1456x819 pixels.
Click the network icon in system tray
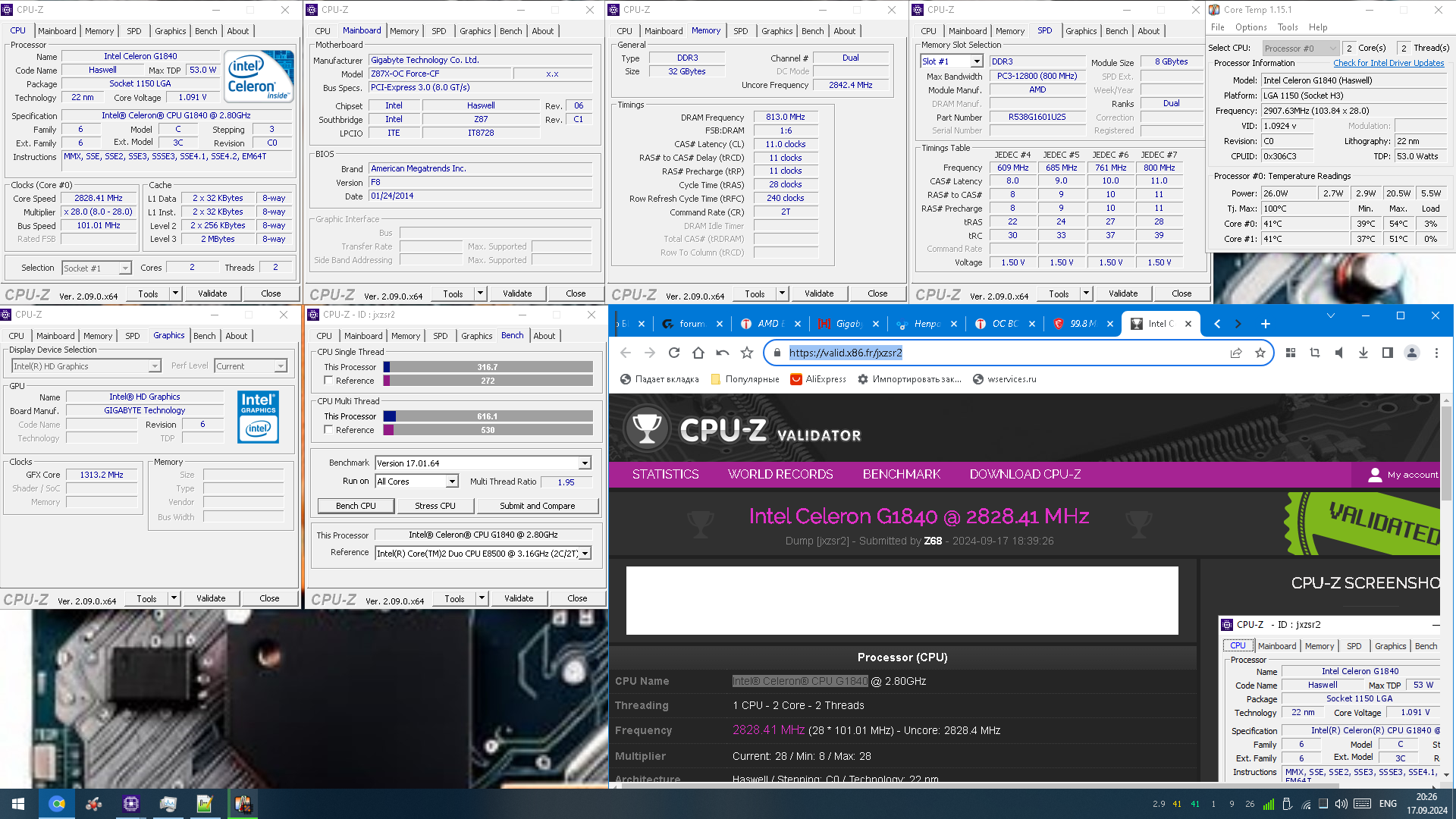click(1306, 804)
